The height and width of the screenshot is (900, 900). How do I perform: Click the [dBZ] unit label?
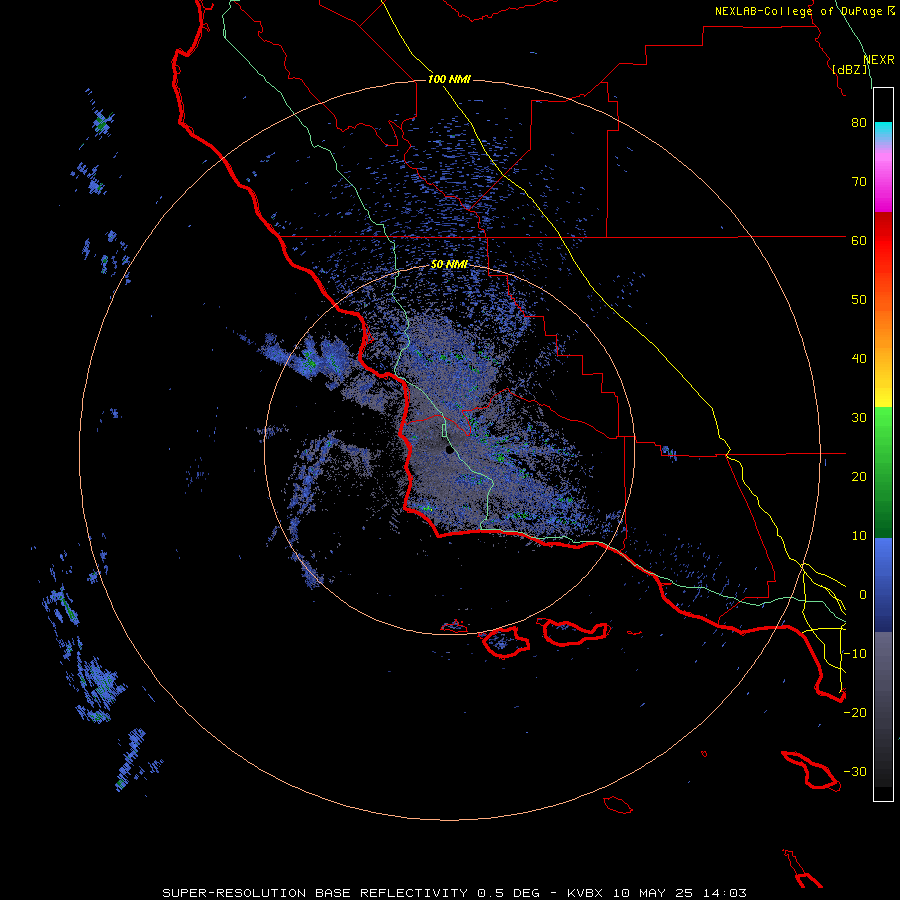point(851,69)
